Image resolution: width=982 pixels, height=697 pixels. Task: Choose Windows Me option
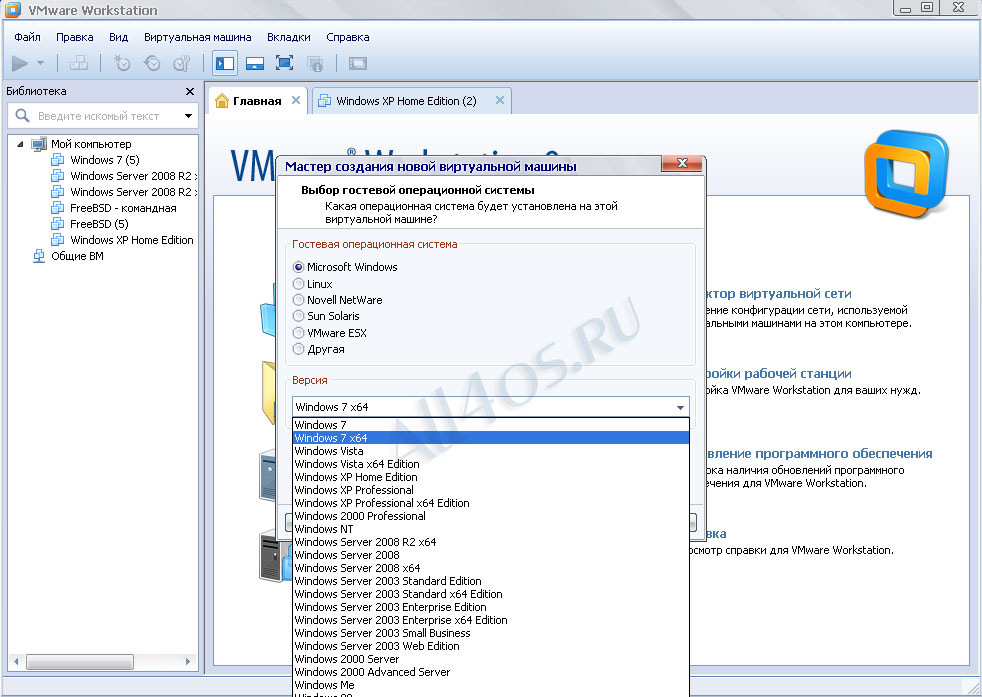click(491, 685)
